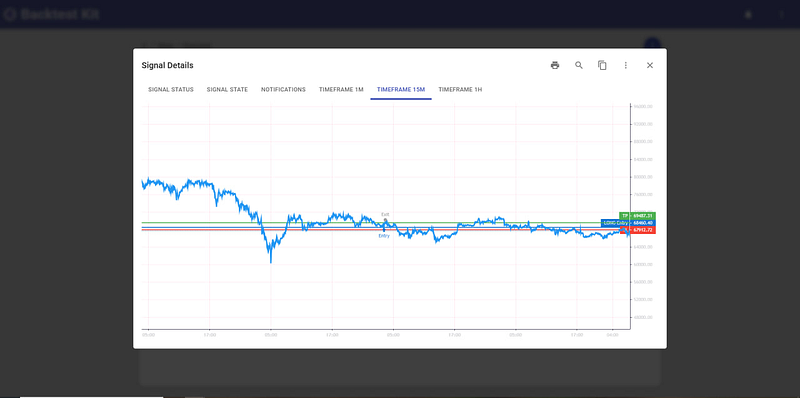
Task: Click the green TP price label
Action: tap(637, 216)
